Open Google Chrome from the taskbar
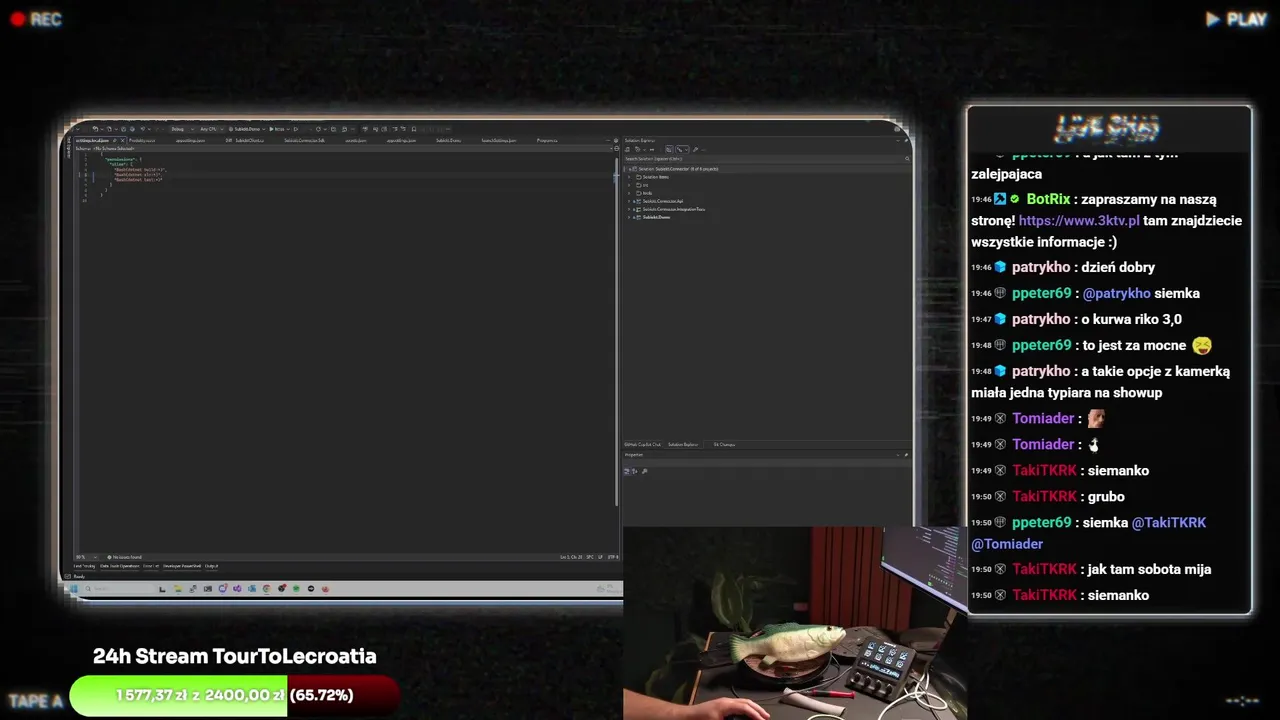Screen dimensions: 1280x720 click(267, 589)
